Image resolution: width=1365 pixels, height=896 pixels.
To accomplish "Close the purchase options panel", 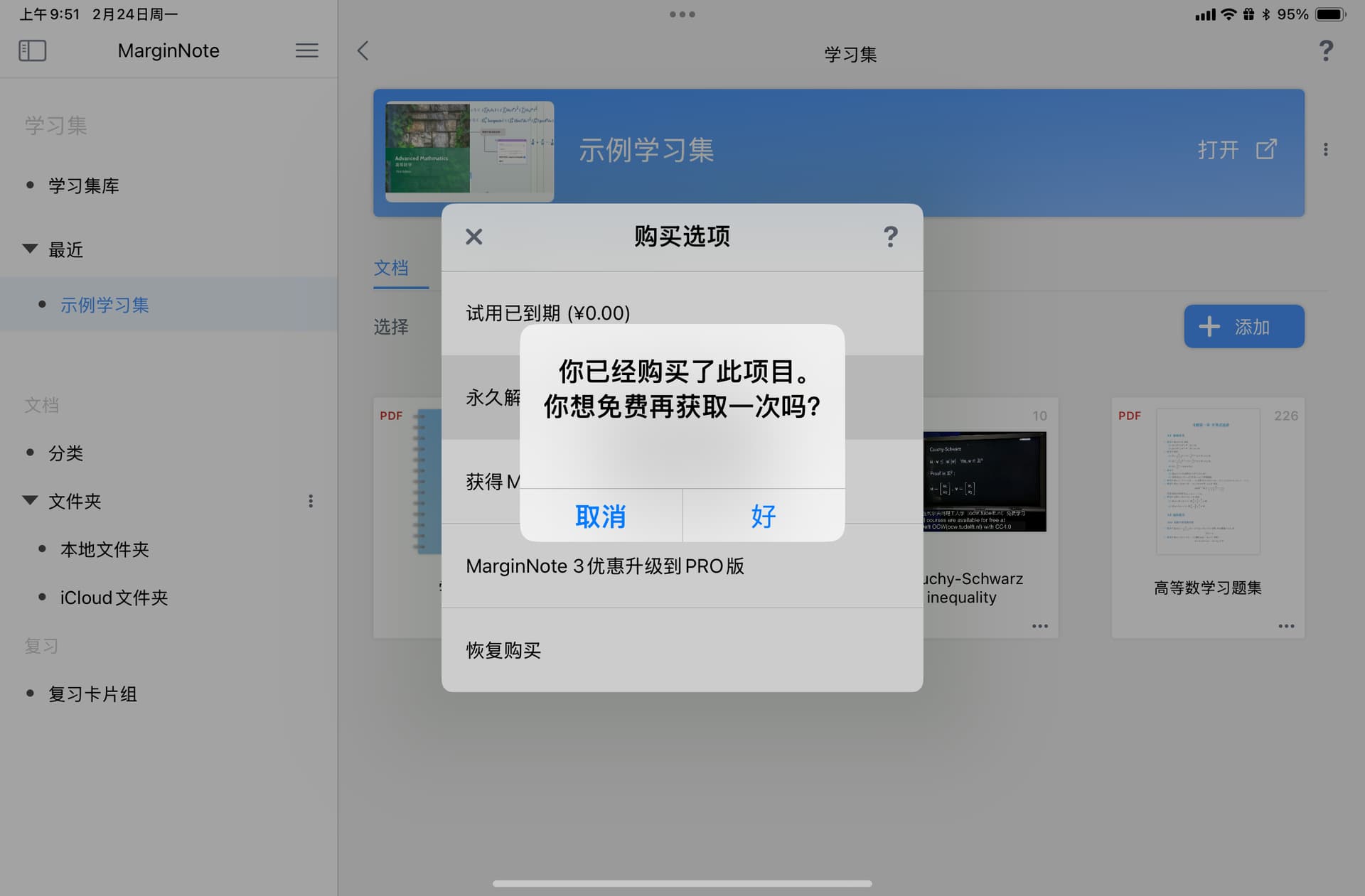I will click(x=473, y=237).
